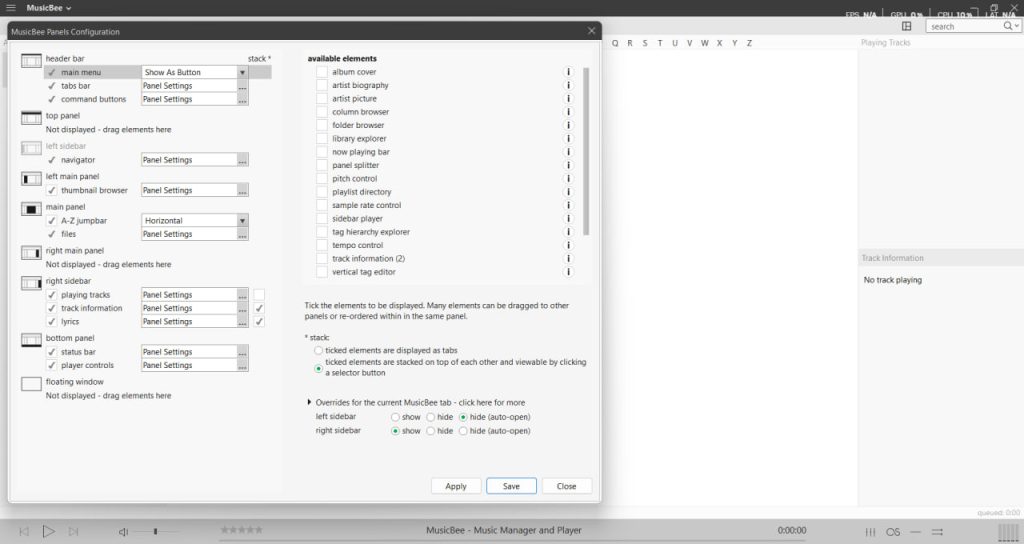Open the Track Information panel header
The width and height of the screenshot is (1024, 544).
click(x=892, y=258)
